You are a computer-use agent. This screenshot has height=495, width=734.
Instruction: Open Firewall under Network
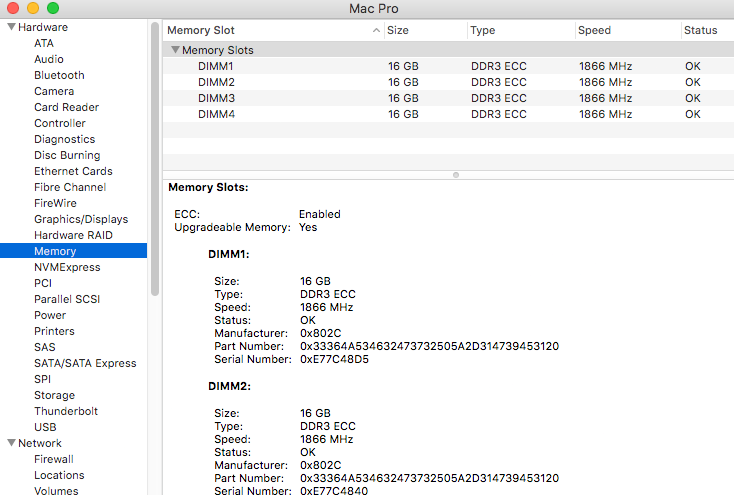click(54, 459)
